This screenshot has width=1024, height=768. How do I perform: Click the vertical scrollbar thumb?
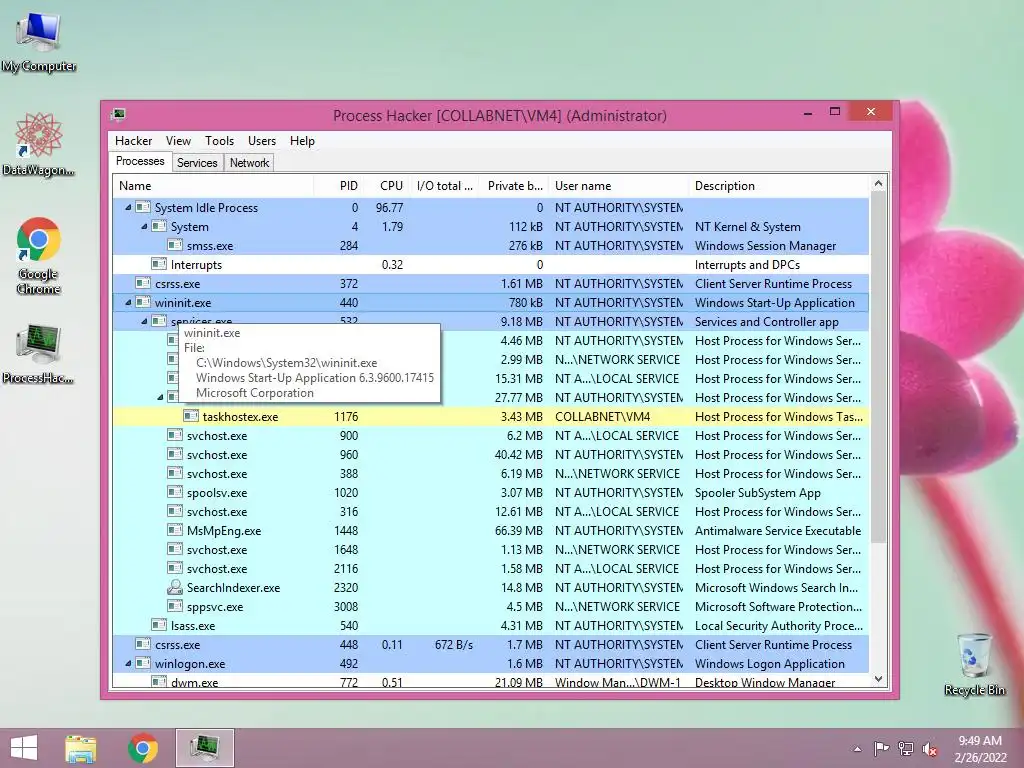[x=878, y=367]
